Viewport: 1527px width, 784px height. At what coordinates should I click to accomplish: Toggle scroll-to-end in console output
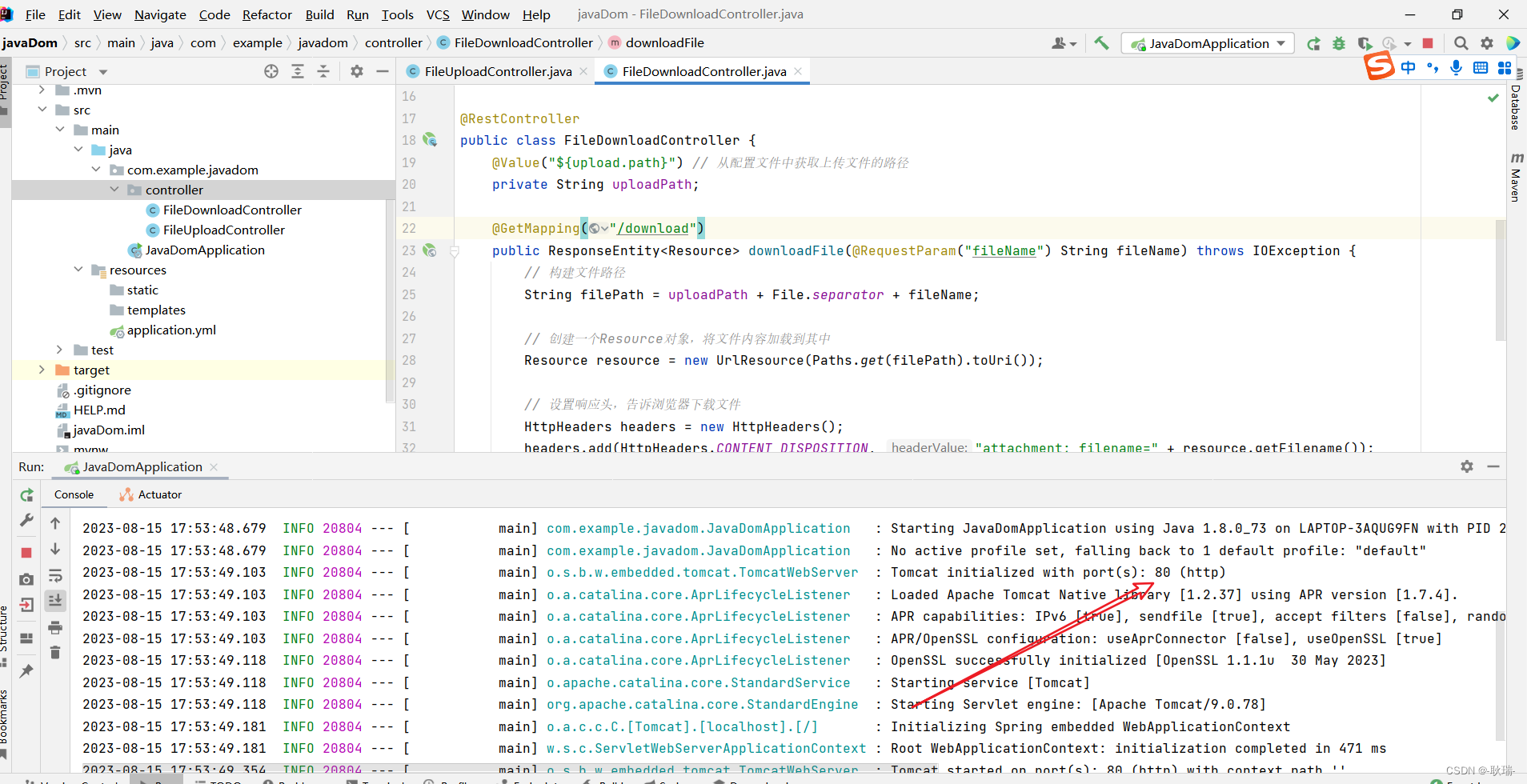pyautogui.click(x=55, y=600)
